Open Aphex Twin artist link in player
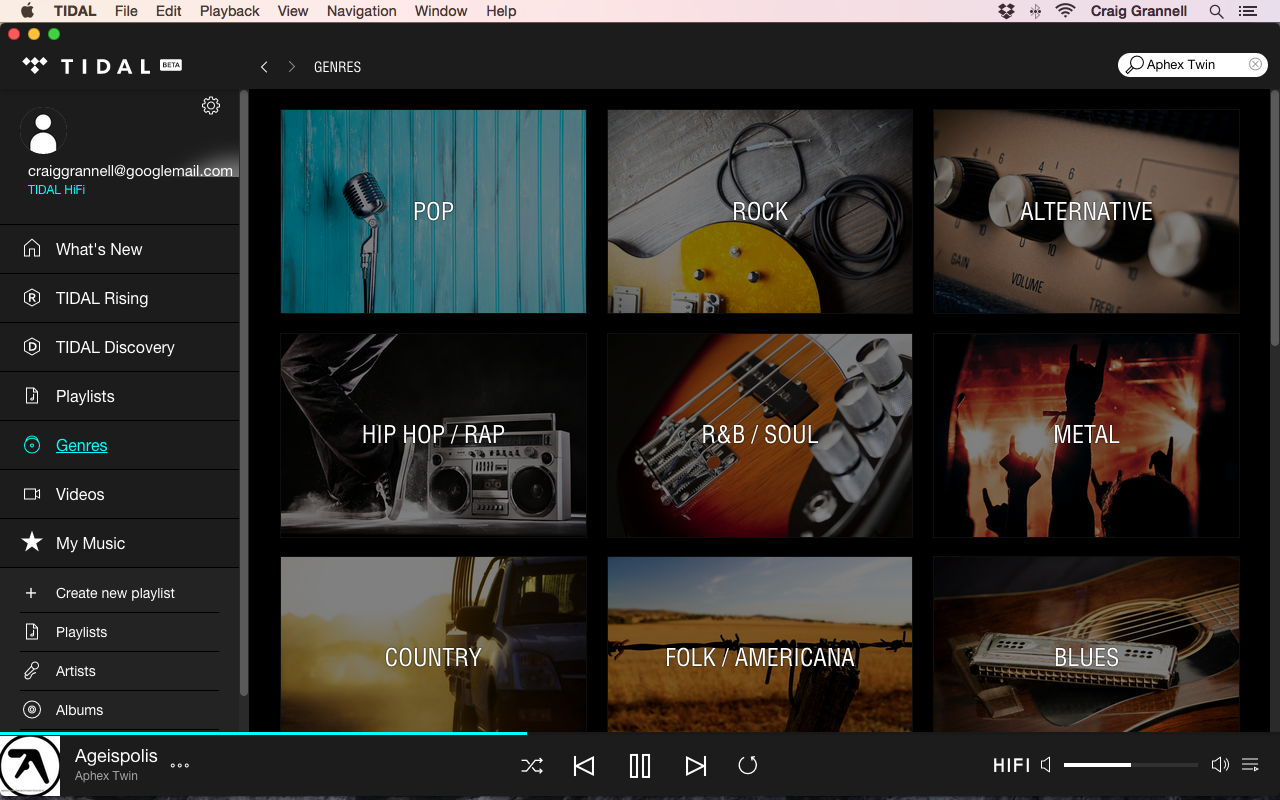This screenshot has width=1280, height=800. tap(106, 776)
